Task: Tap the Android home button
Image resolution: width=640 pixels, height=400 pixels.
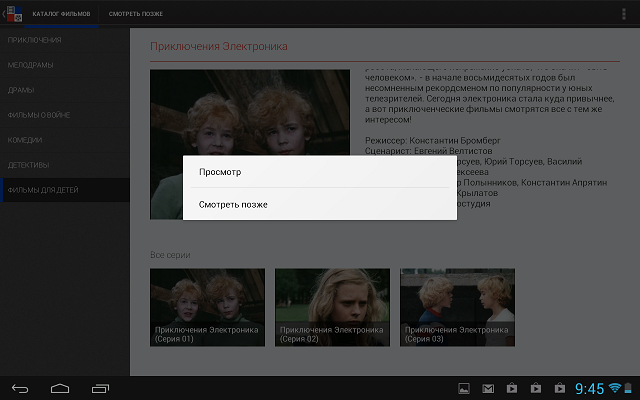Action: pyautogui.click(x=60, y=389)
